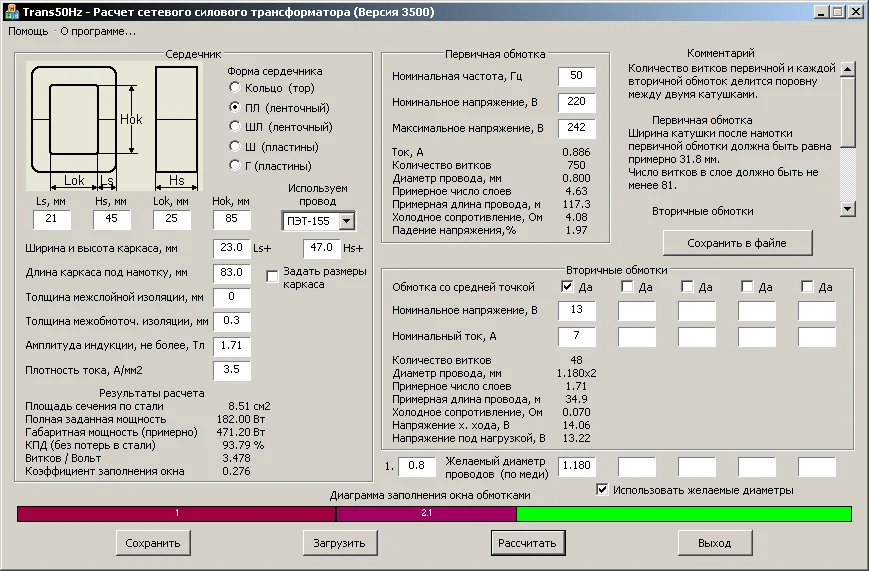Screen dimensions: 869x571
Task: Click the Номинальная частота input field
Action: coord(576,77)
